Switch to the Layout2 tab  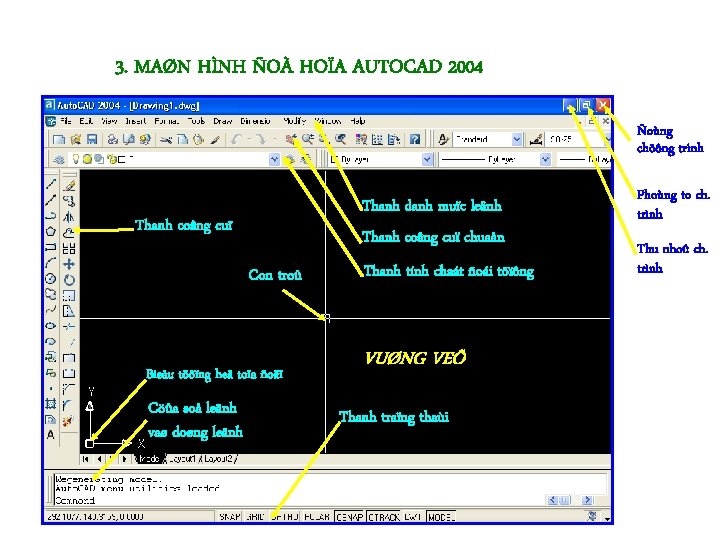(219, 458)
